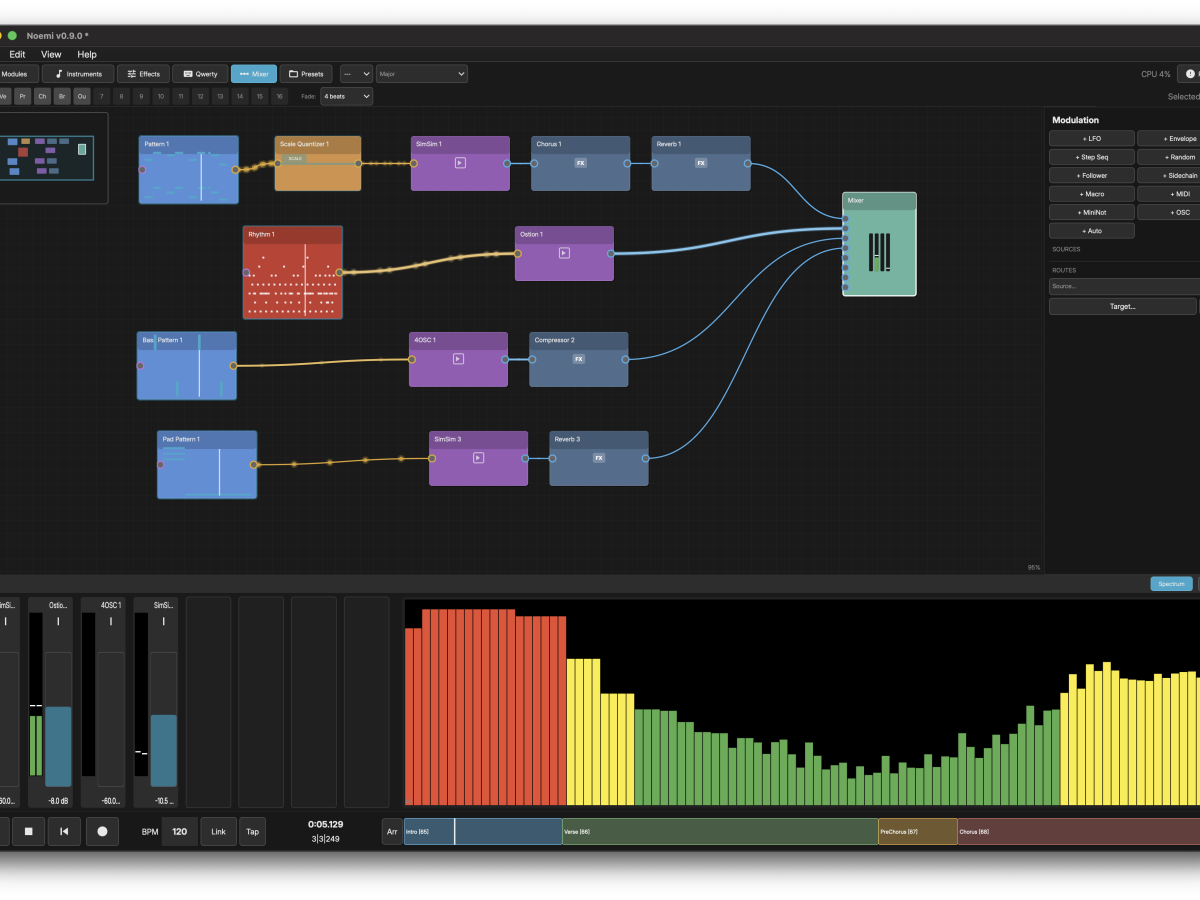Open the Major scale dropdown
The width and height of the screenshot is (1200, 900).
click(x=421, y=74)
